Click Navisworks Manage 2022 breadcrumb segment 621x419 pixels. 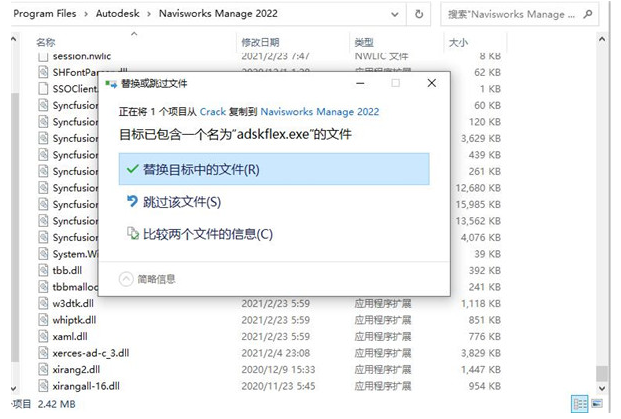[x=218, y=13]
